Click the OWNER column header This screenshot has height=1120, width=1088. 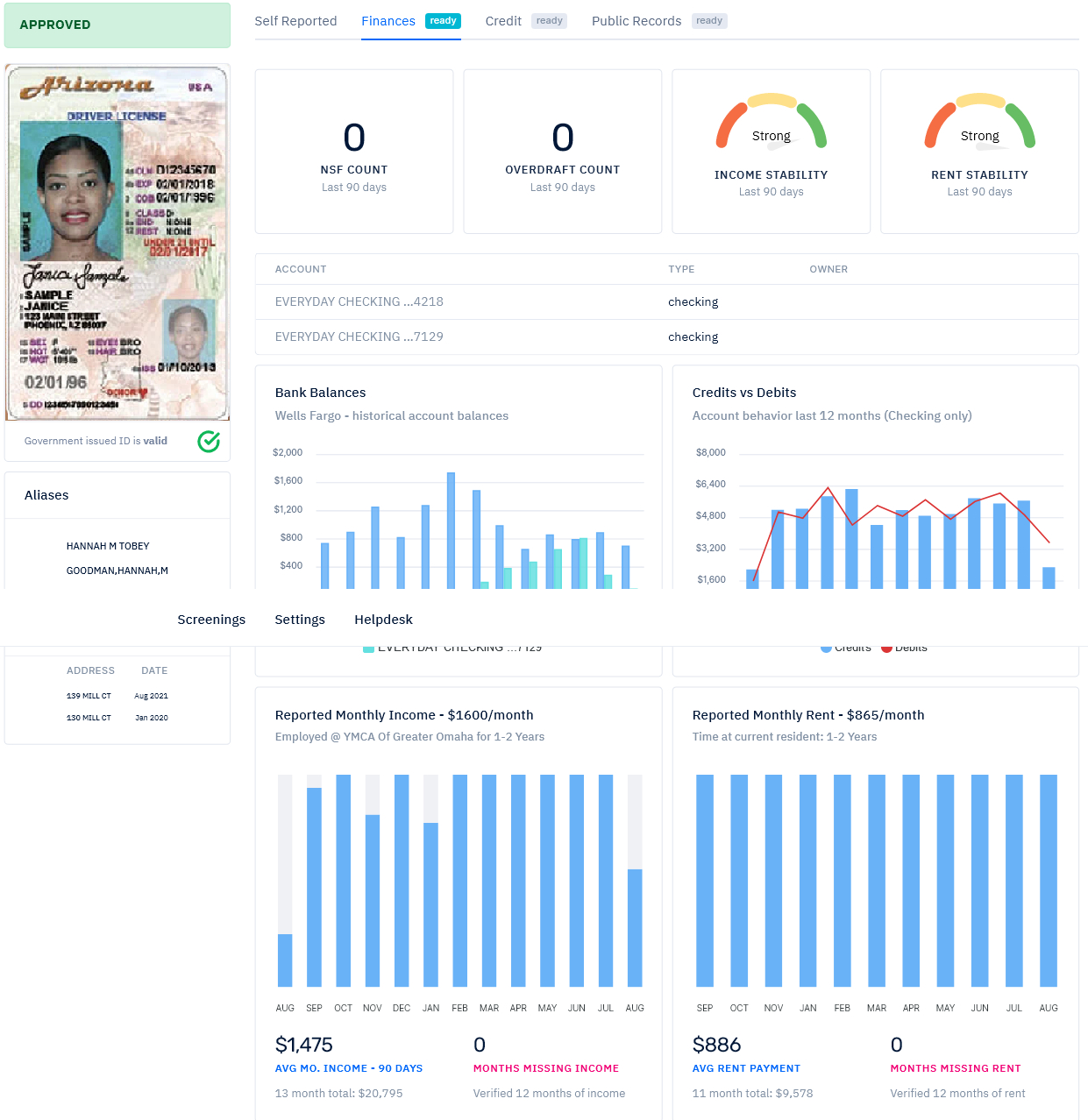pos(828,269)
